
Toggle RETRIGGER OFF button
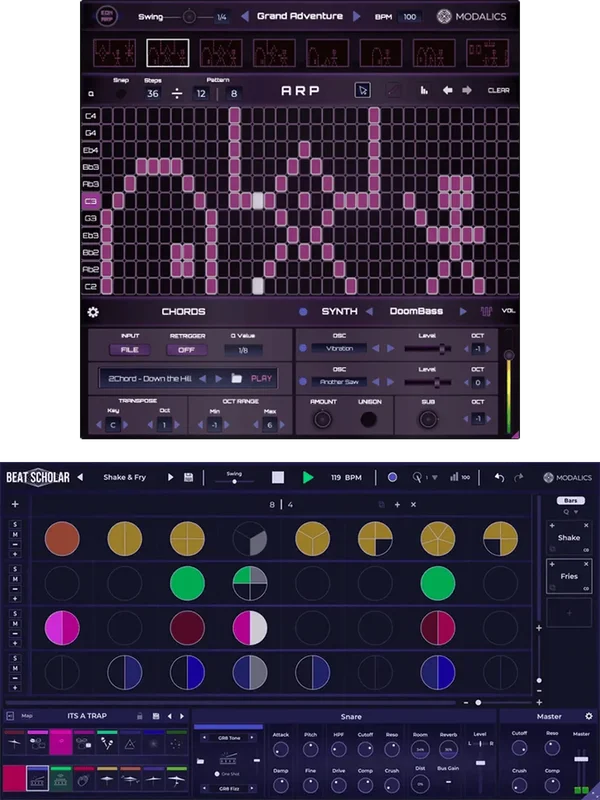point(186,349)
